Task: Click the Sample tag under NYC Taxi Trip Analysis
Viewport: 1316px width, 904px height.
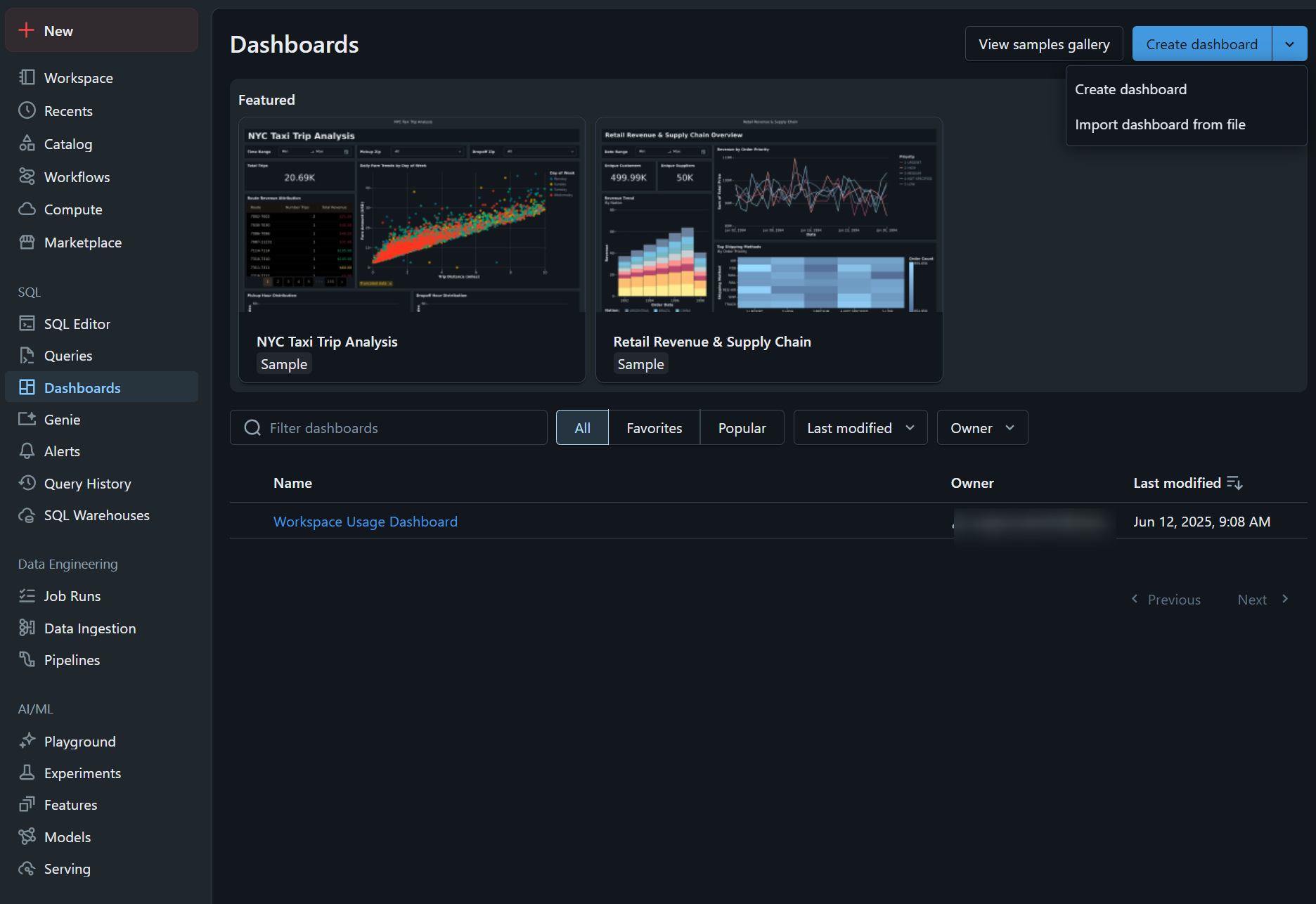Action: point(284,364)
